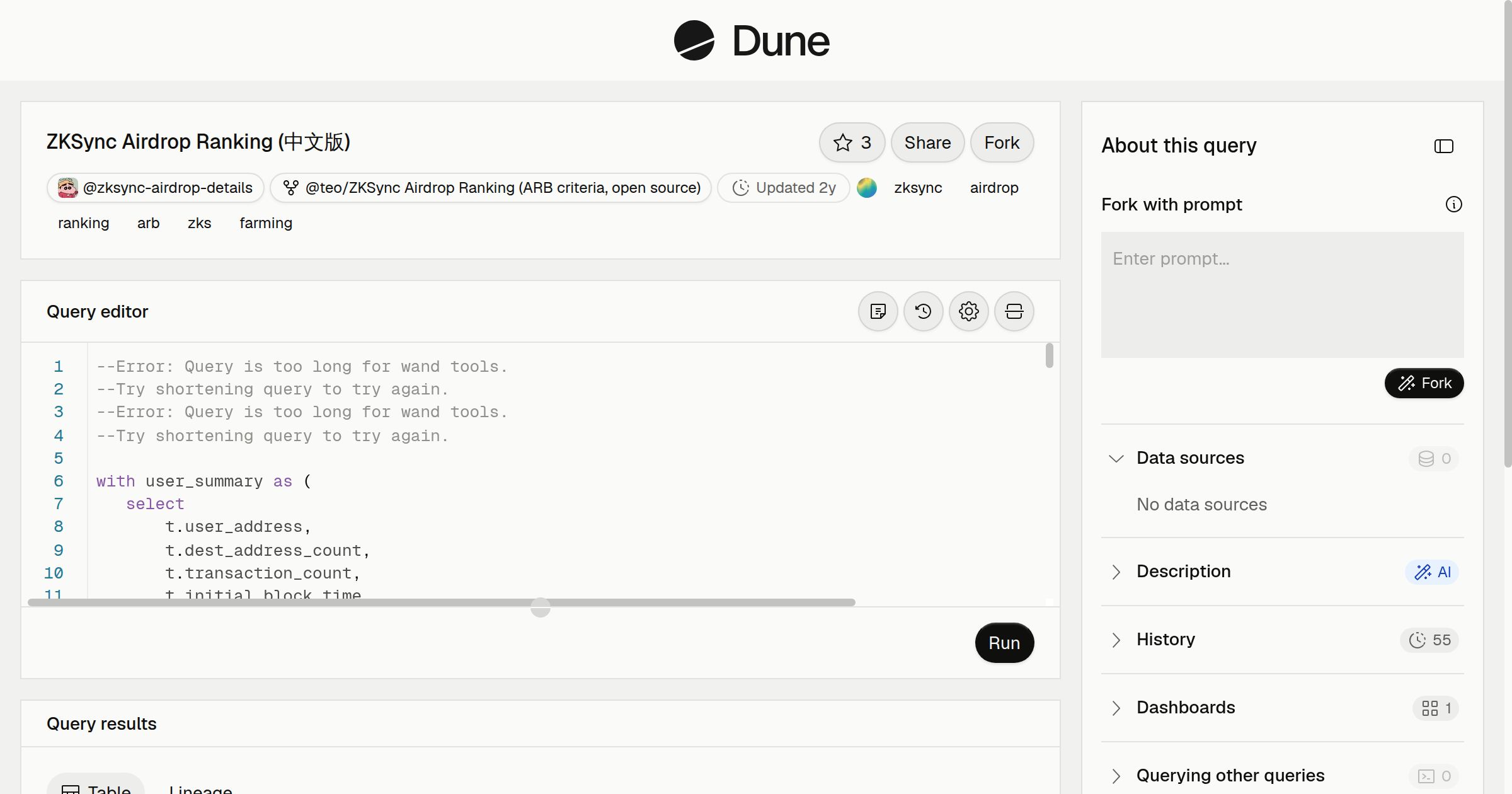Click the Updated 2y timestamp chip
The width and height of the screenshot is (1512, 794).
(784, 188)
